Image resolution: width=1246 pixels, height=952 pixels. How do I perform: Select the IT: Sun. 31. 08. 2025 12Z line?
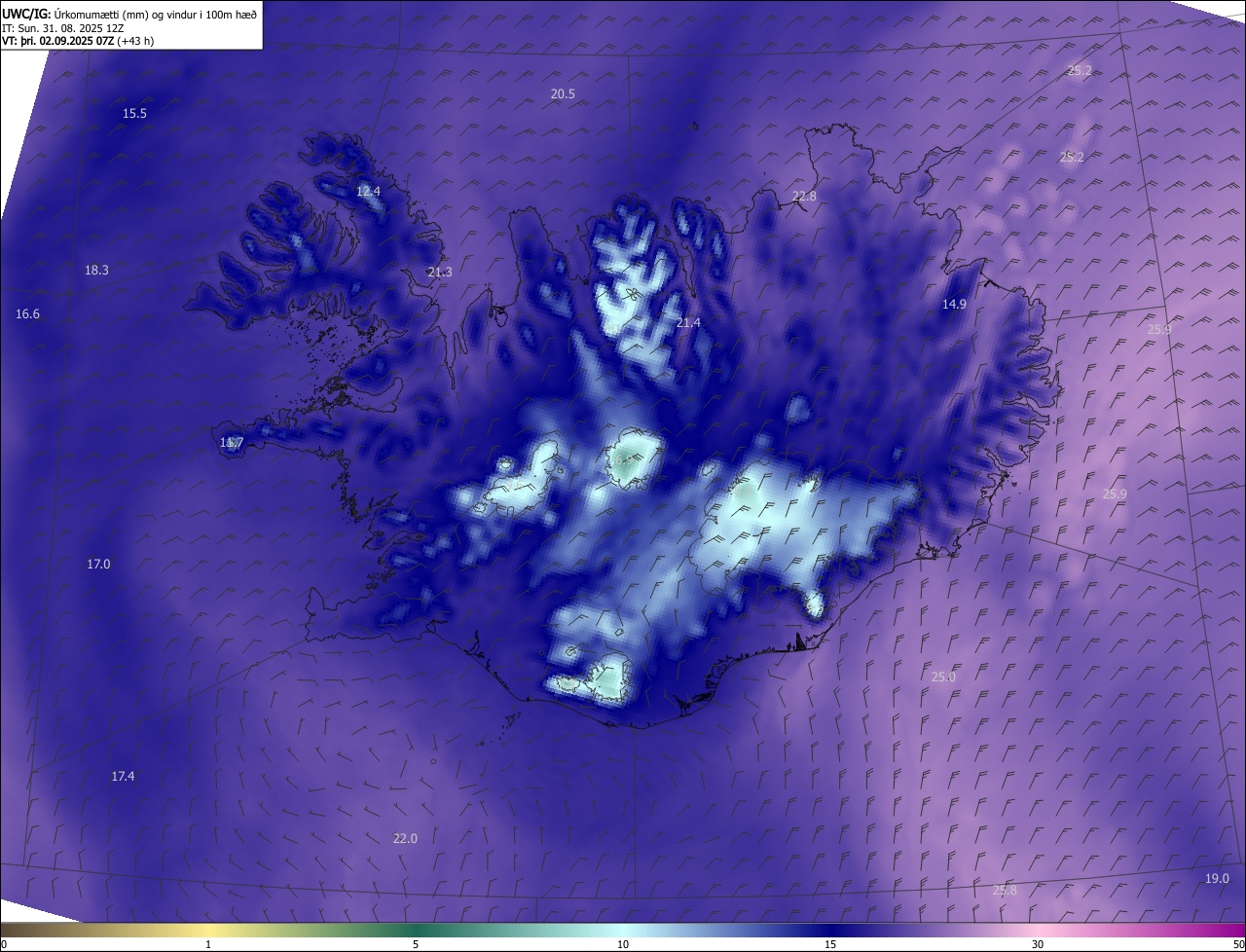(x=62, y=27)
